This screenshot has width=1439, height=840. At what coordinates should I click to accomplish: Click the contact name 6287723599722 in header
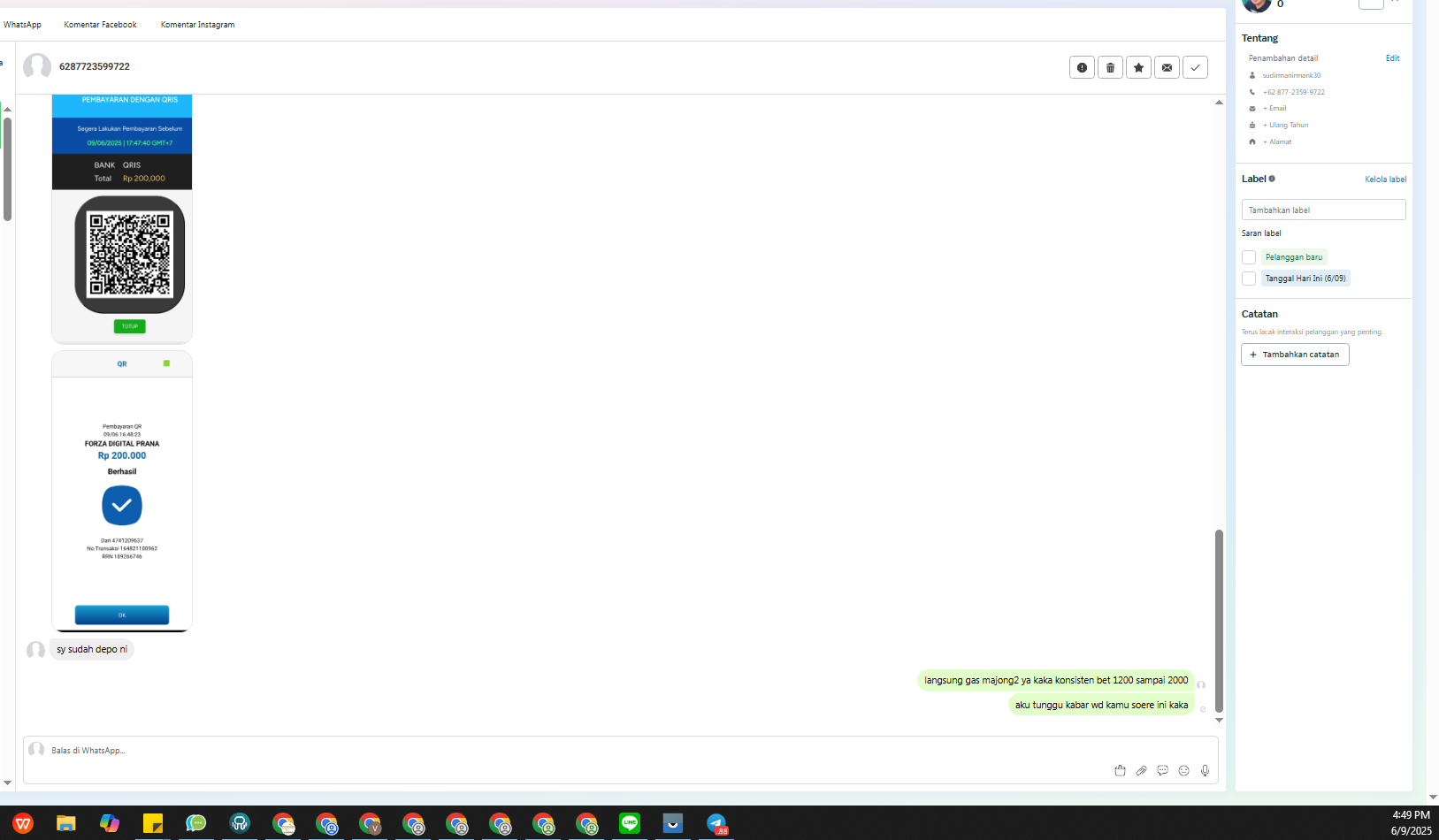pyautogui.click(x=95, y=66)
